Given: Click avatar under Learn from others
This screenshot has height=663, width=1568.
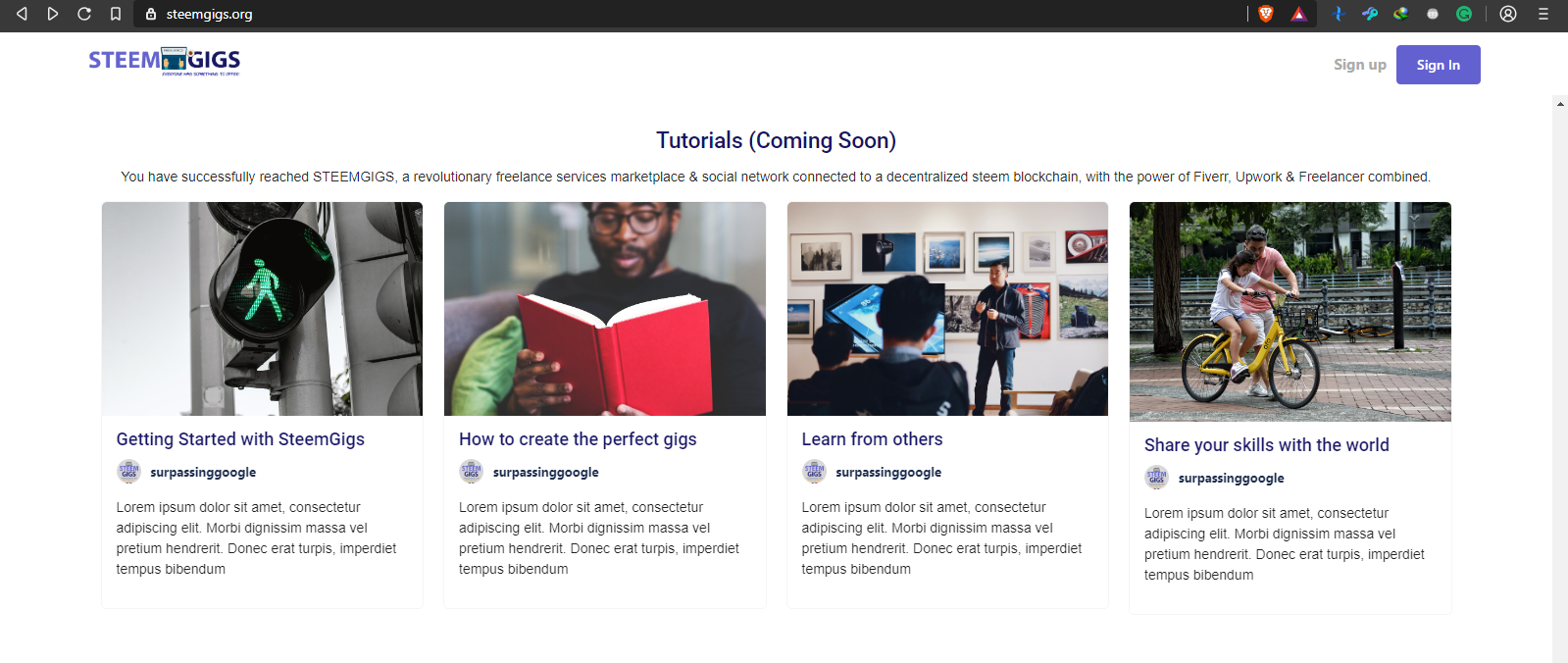Looking at the screenshot, I should coord(814,472).
